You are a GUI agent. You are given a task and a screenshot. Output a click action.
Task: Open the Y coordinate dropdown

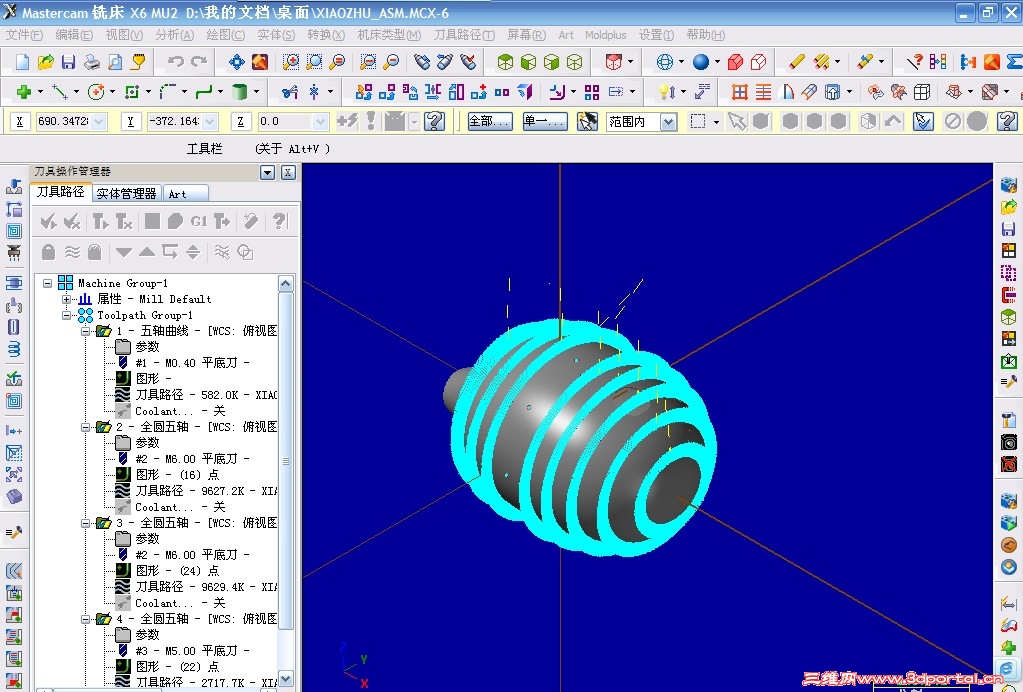tap(209, 121)
